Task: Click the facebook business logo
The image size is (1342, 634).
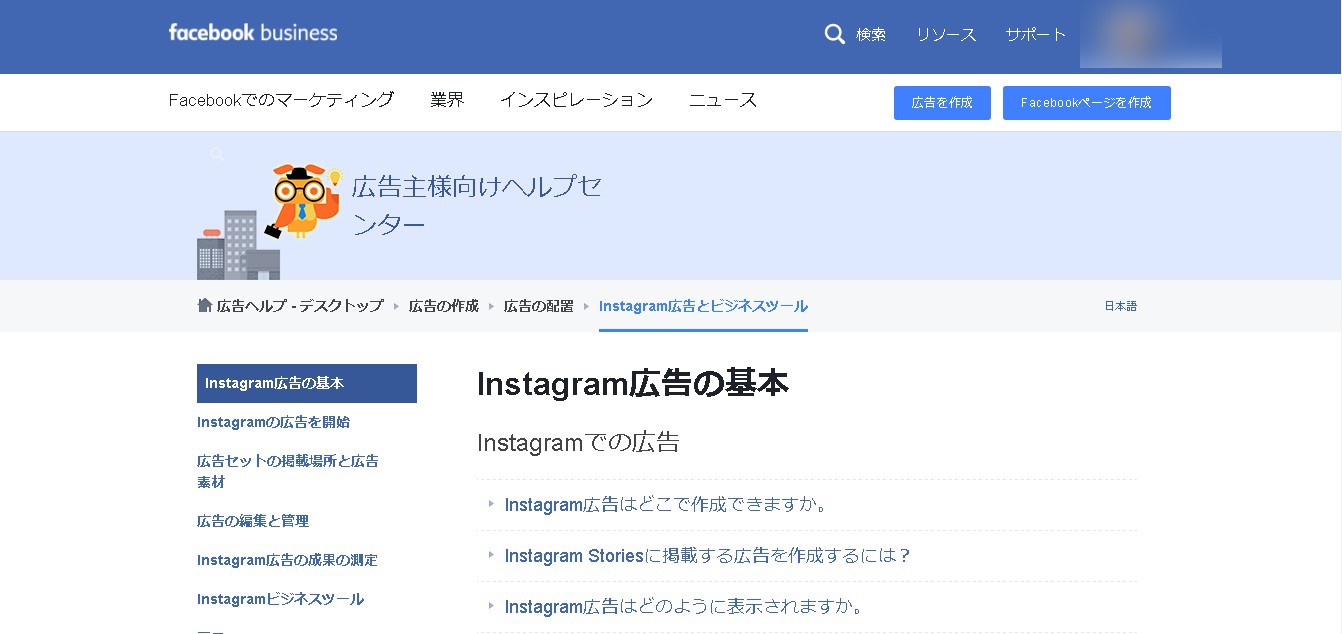Action: (253, 32)
